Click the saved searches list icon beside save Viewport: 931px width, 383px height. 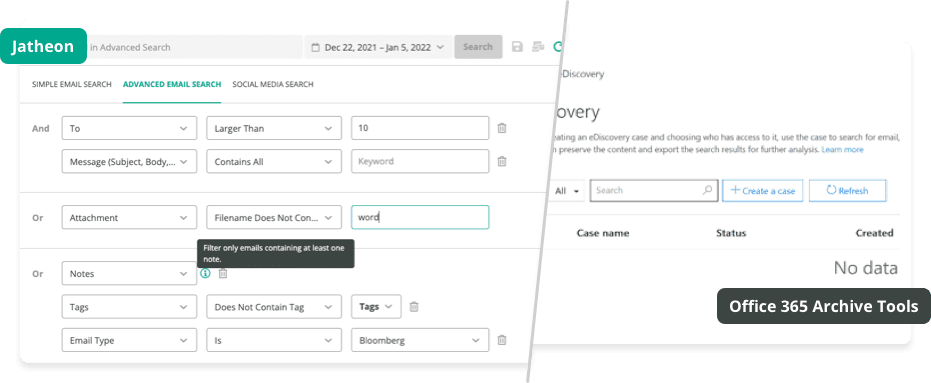click(539, 47)
